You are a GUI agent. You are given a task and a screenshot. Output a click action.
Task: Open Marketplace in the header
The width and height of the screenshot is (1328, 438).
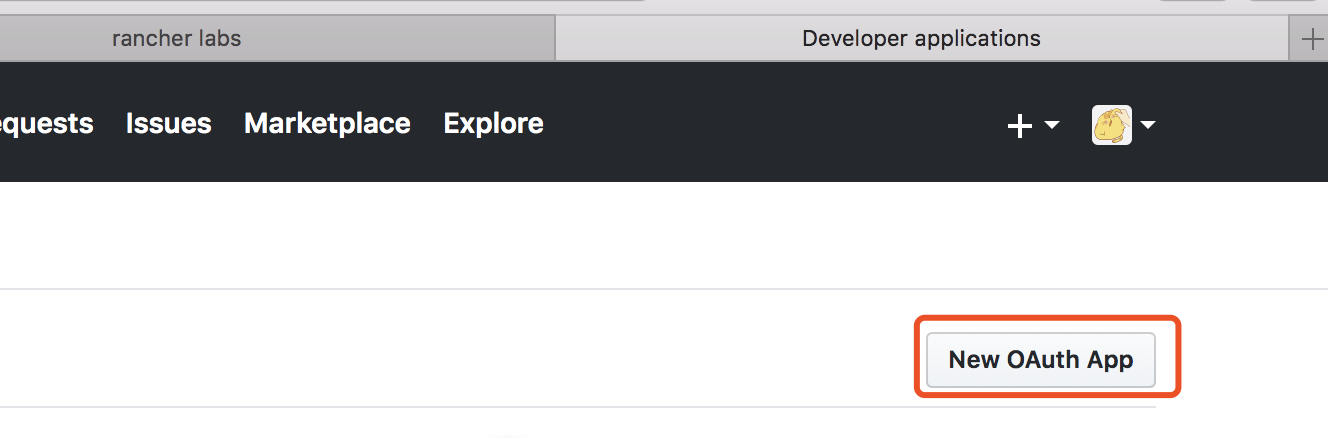point(327,123)
